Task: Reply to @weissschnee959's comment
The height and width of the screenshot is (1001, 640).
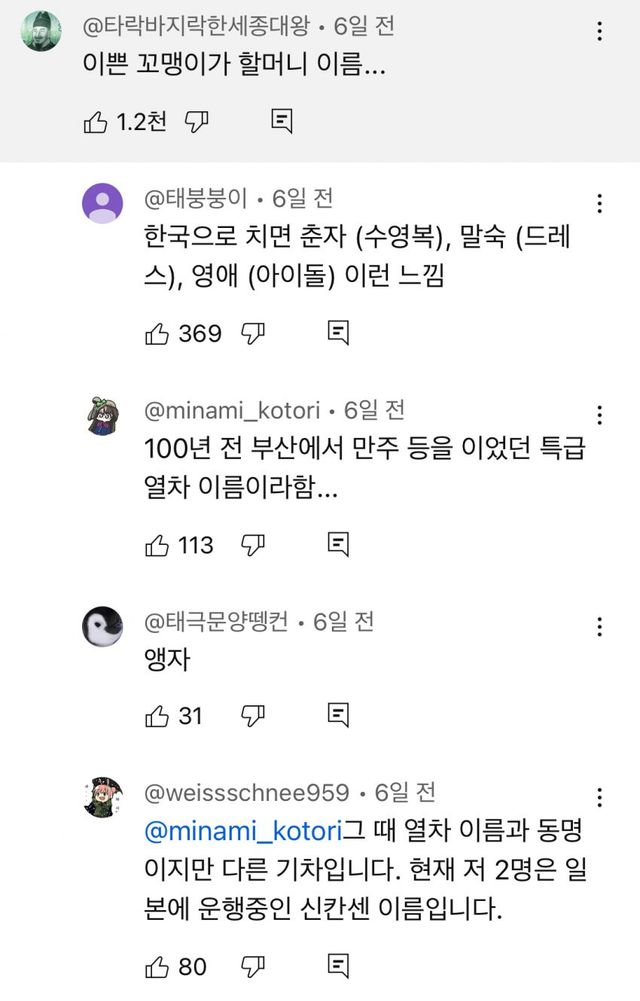Action: (x=339, y=967)
